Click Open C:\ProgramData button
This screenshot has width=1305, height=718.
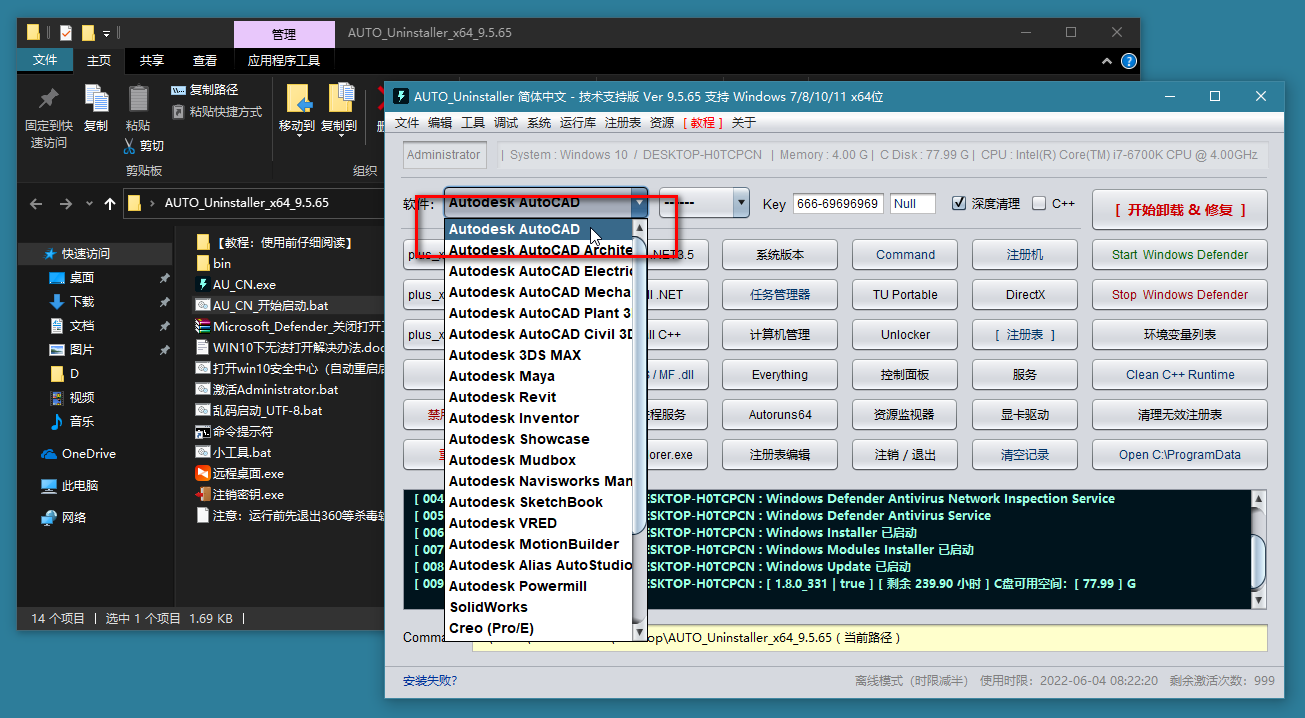click(1180, 455)
